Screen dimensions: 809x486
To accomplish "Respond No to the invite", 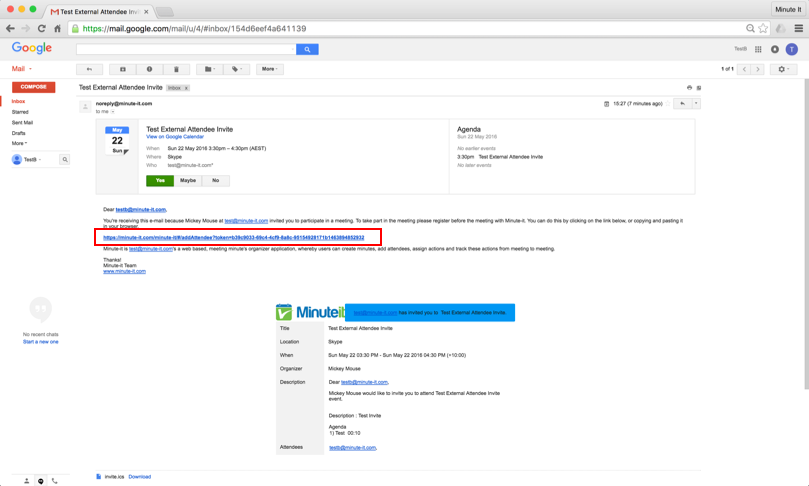I will (216, 181).
